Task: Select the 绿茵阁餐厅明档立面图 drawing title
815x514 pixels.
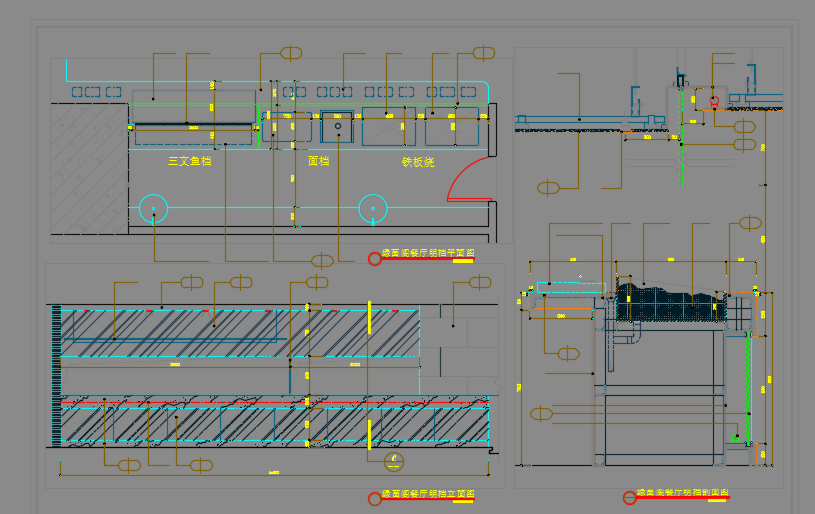Action: click(428, 494)
